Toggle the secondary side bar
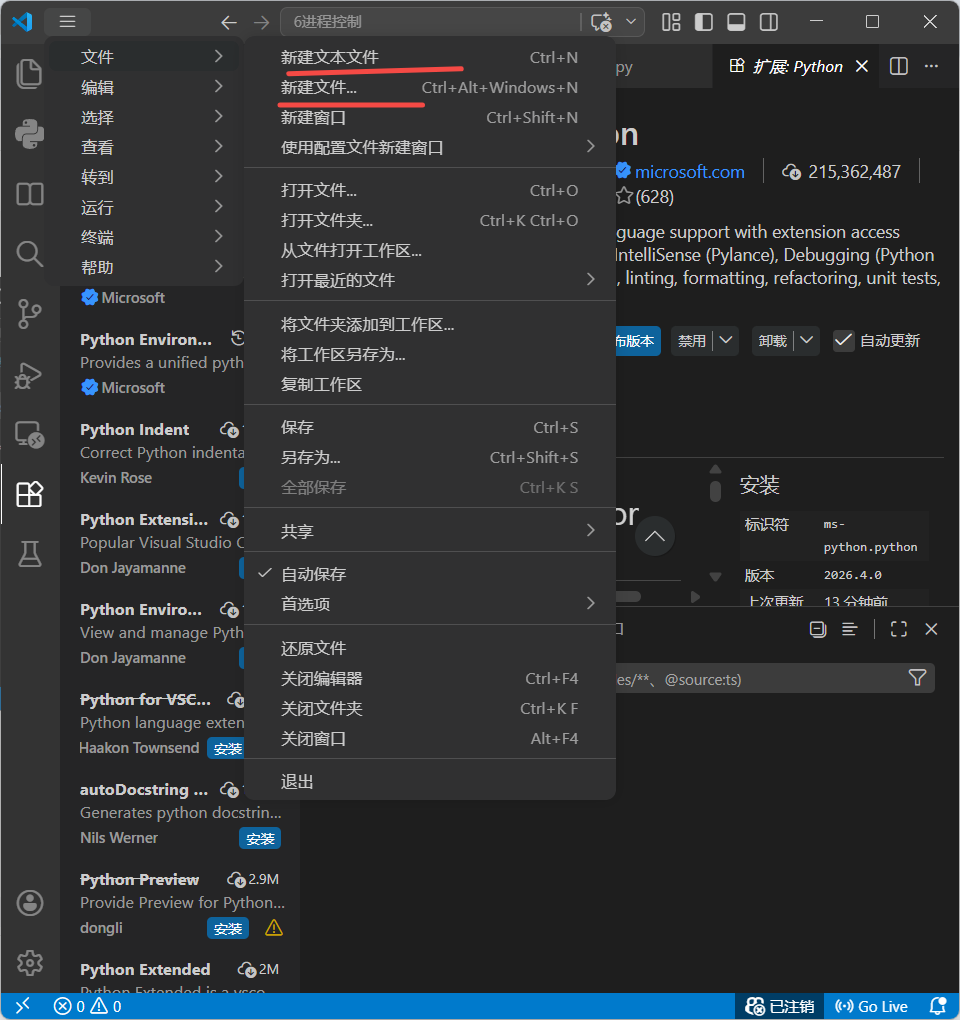The width and height of the screenshot is (960, 1020). point(769,22)
